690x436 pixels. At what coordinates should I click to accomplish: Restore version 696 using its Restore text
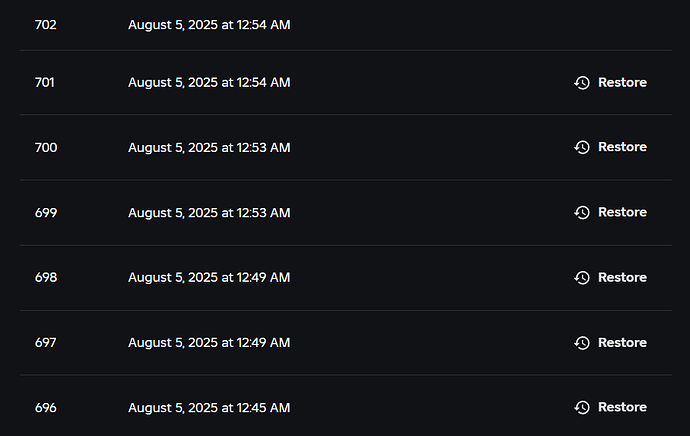pos(622,407)
